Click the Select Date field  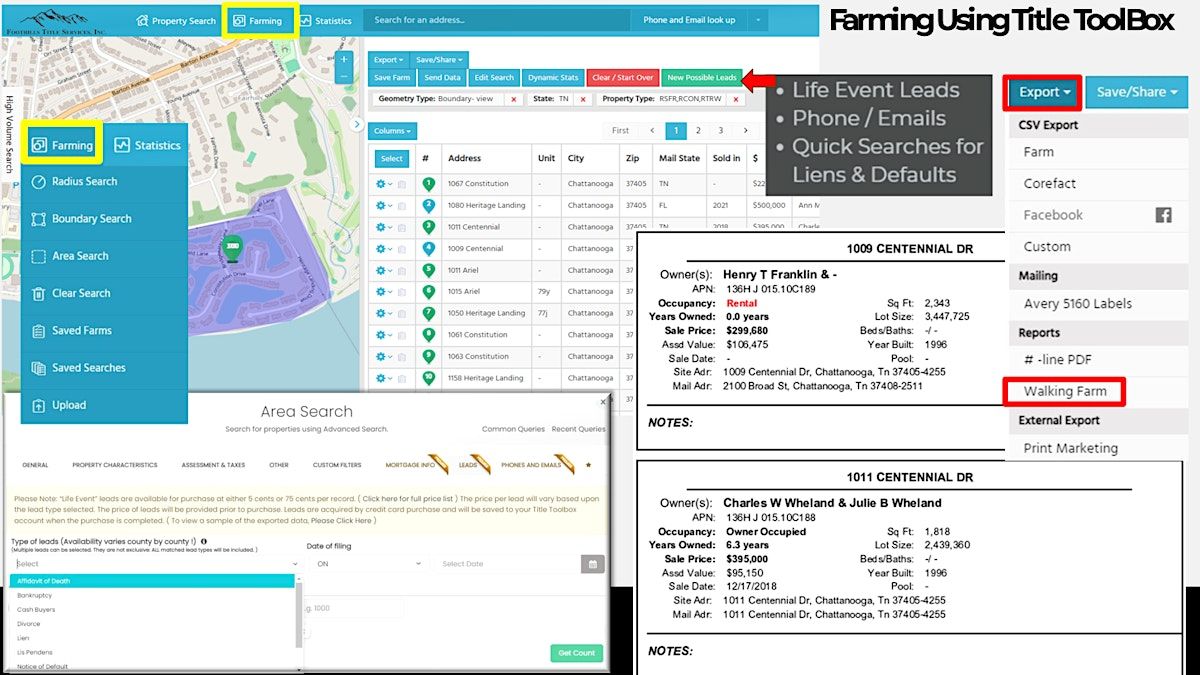click(506, 564)
